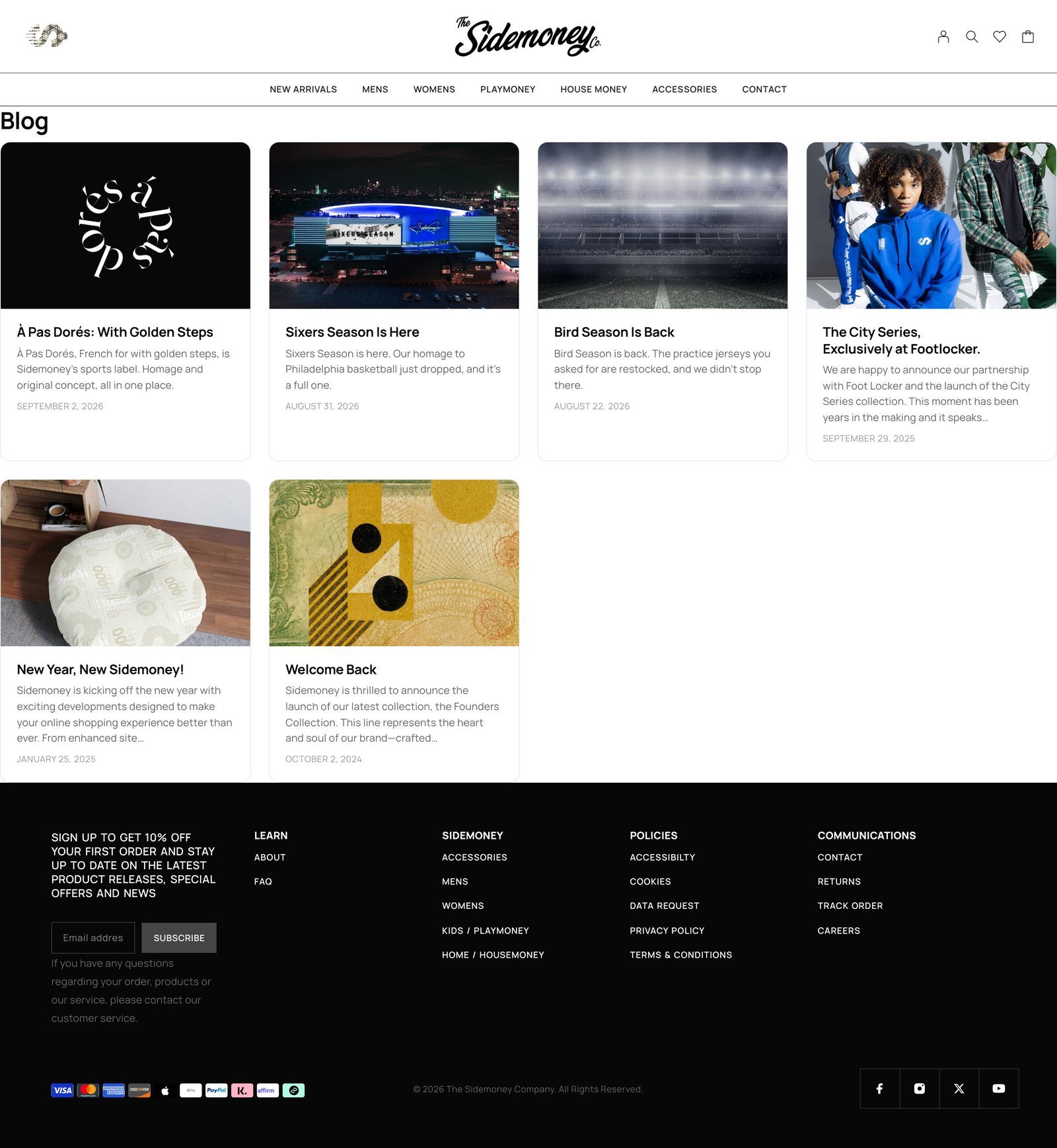The height and width of the screenshot is (1148, 1057).
Task: Open footer Contact link under Communications
Action: (x=840, y=857)
